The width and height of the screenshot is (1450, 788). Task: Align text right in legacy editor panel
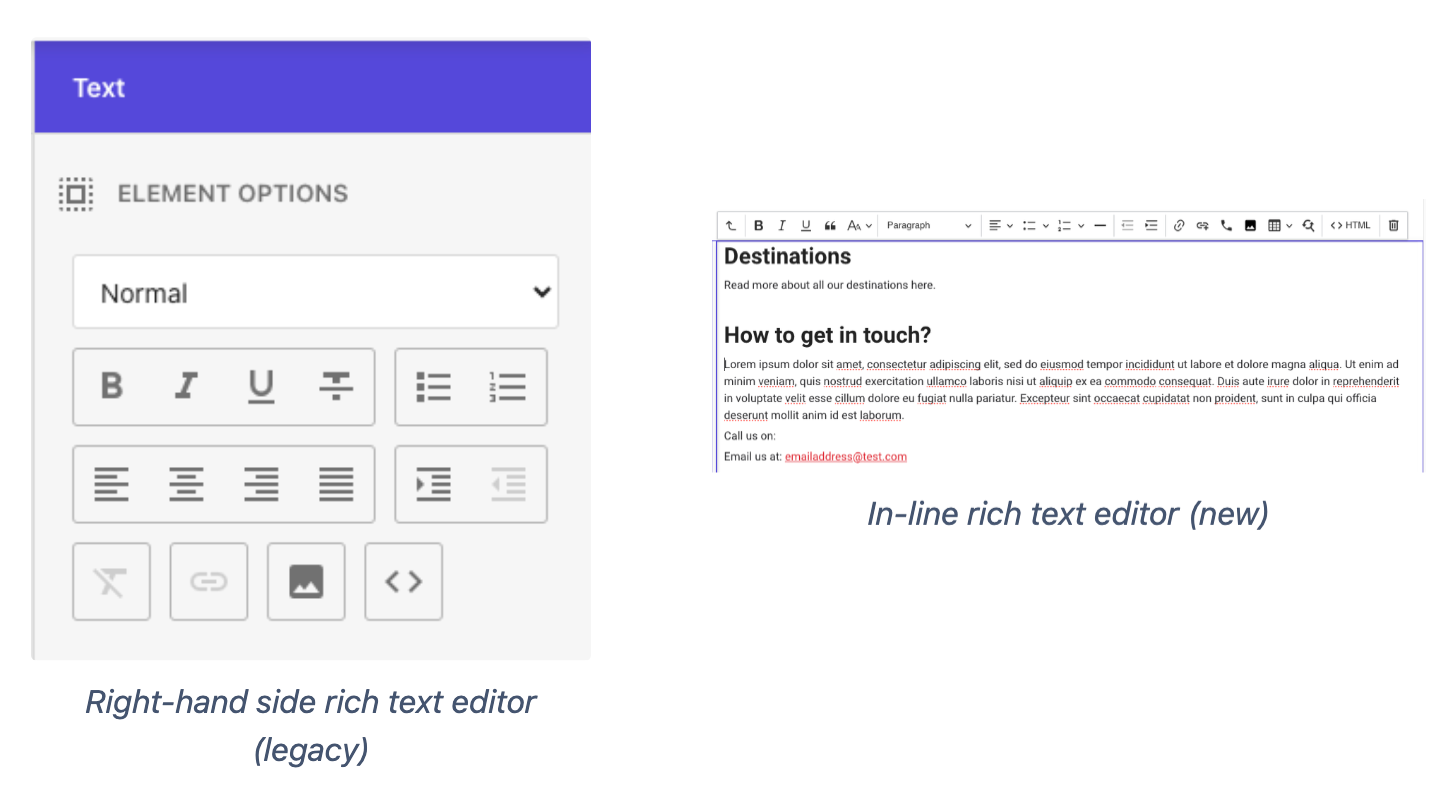(261, 484)
